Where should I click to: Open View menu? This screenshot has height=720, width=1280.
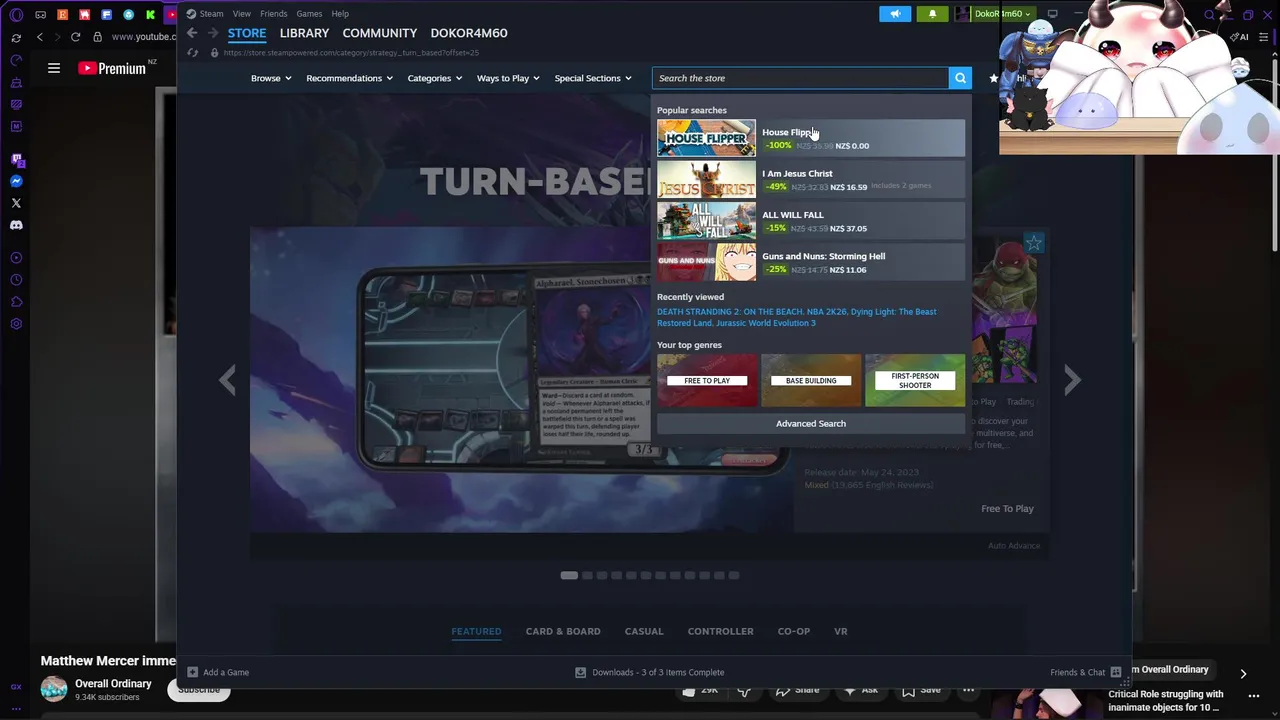tap(242, 14)
